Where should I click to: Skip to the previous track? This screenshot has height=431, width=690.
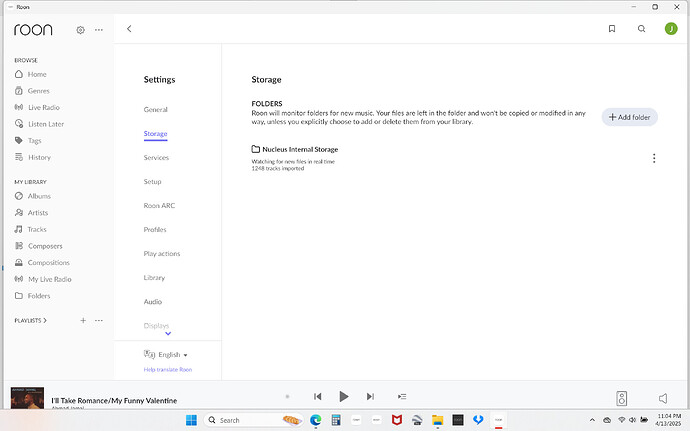tap(317, 397)
